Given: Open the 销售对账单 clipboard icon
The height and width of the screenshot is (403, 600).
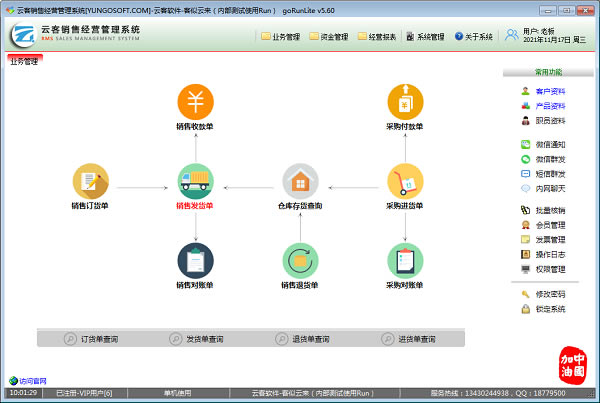Looking at the screenshot, I should click(x=195, y=261).
